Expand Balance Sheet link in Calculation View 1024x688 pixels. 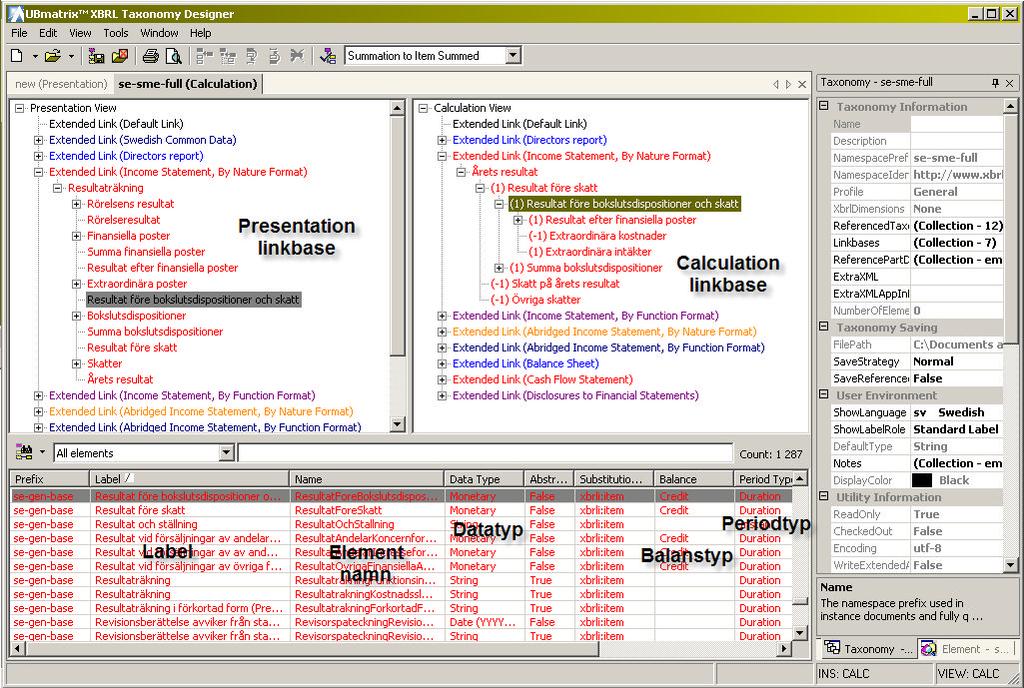442,364
